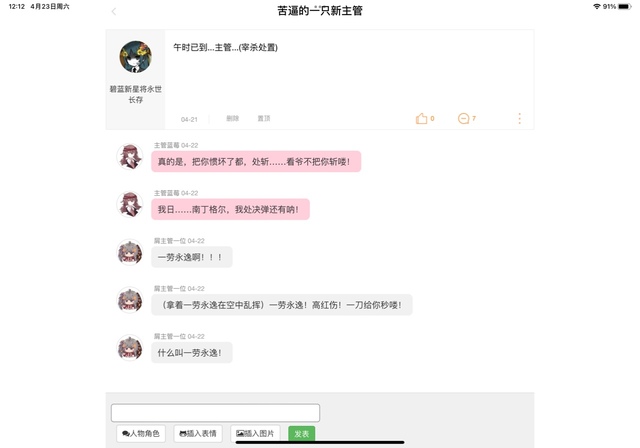Click avatar of second 主管蓝莓 comment
This screenshot has height=448, width=640.
click(130, 204)
